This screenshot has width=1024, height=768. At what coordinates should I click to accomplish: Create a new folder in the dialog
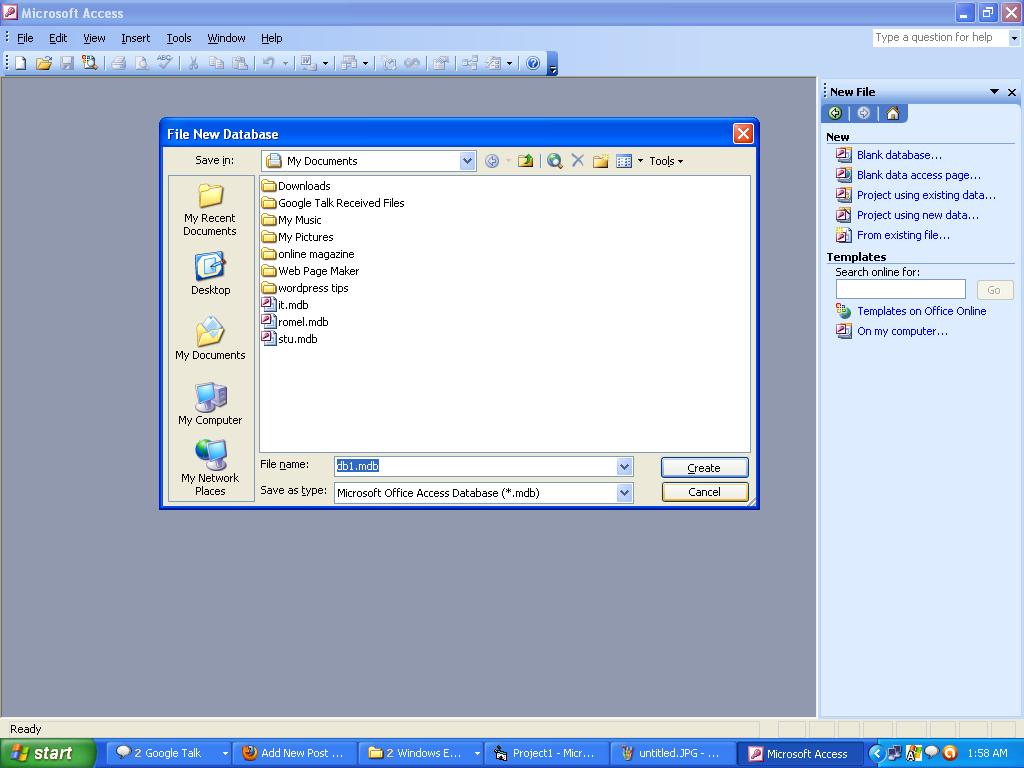pyautogui.click(x=601, y=161)
